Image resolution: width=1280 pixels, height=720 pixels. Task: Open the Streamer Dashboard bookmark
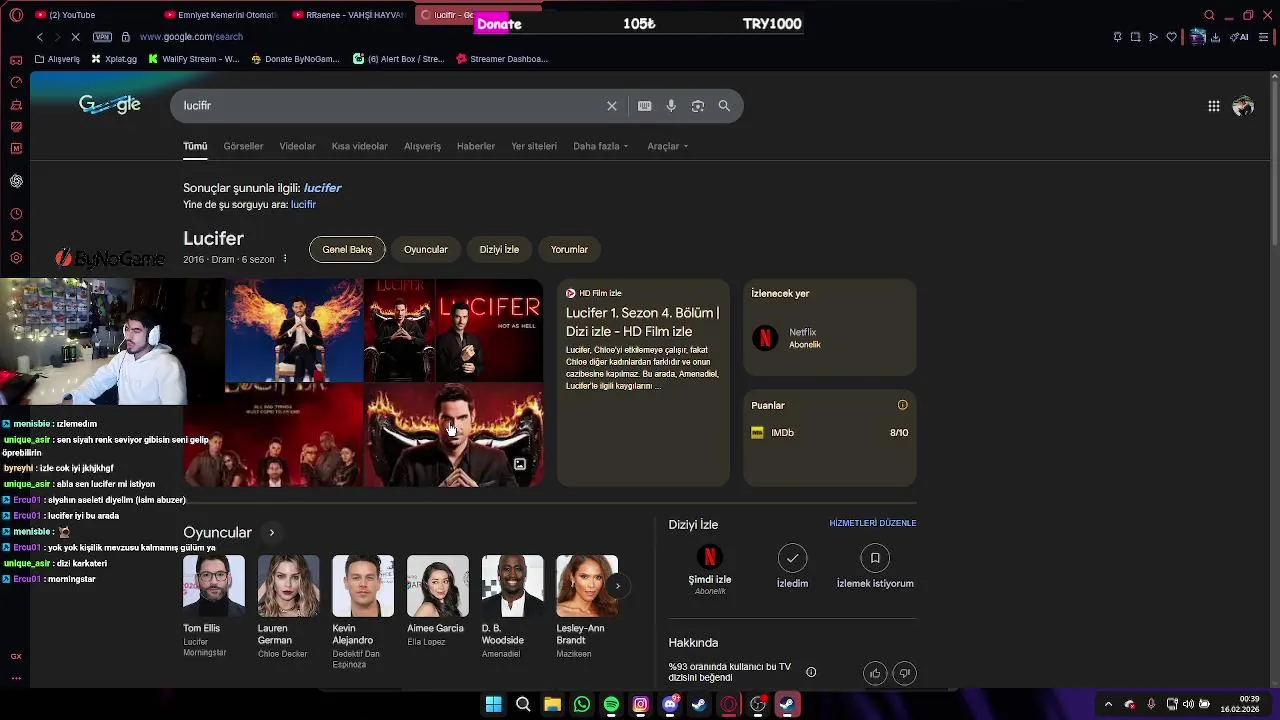(502, 59)
